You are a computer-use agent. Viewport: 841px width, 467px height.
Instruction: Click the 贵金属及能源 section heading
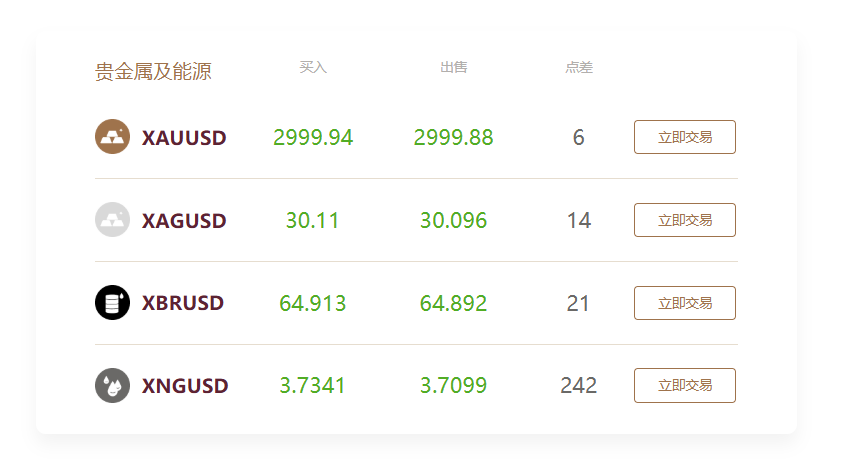click(153, 72)
